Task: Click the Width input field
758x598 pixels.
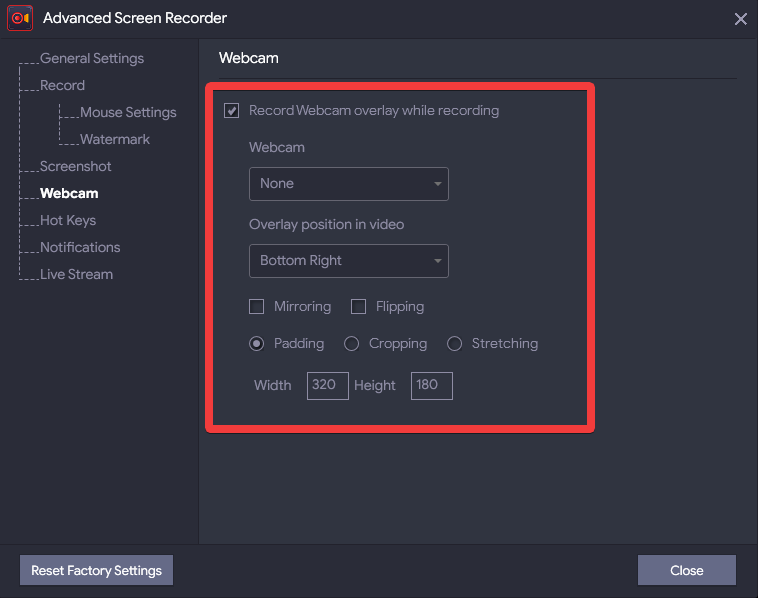Action: (328, 386)
